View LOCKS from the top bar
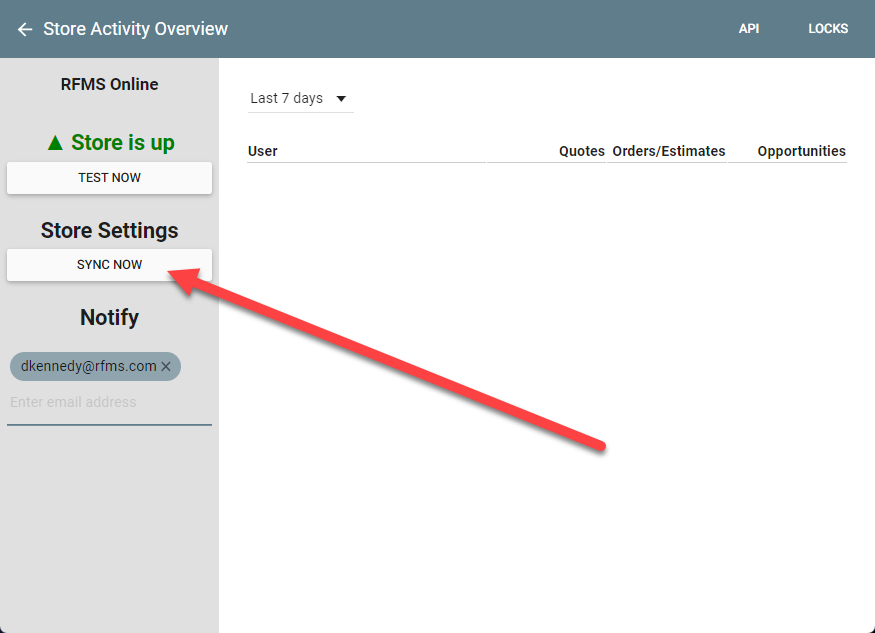 point(828,28)
